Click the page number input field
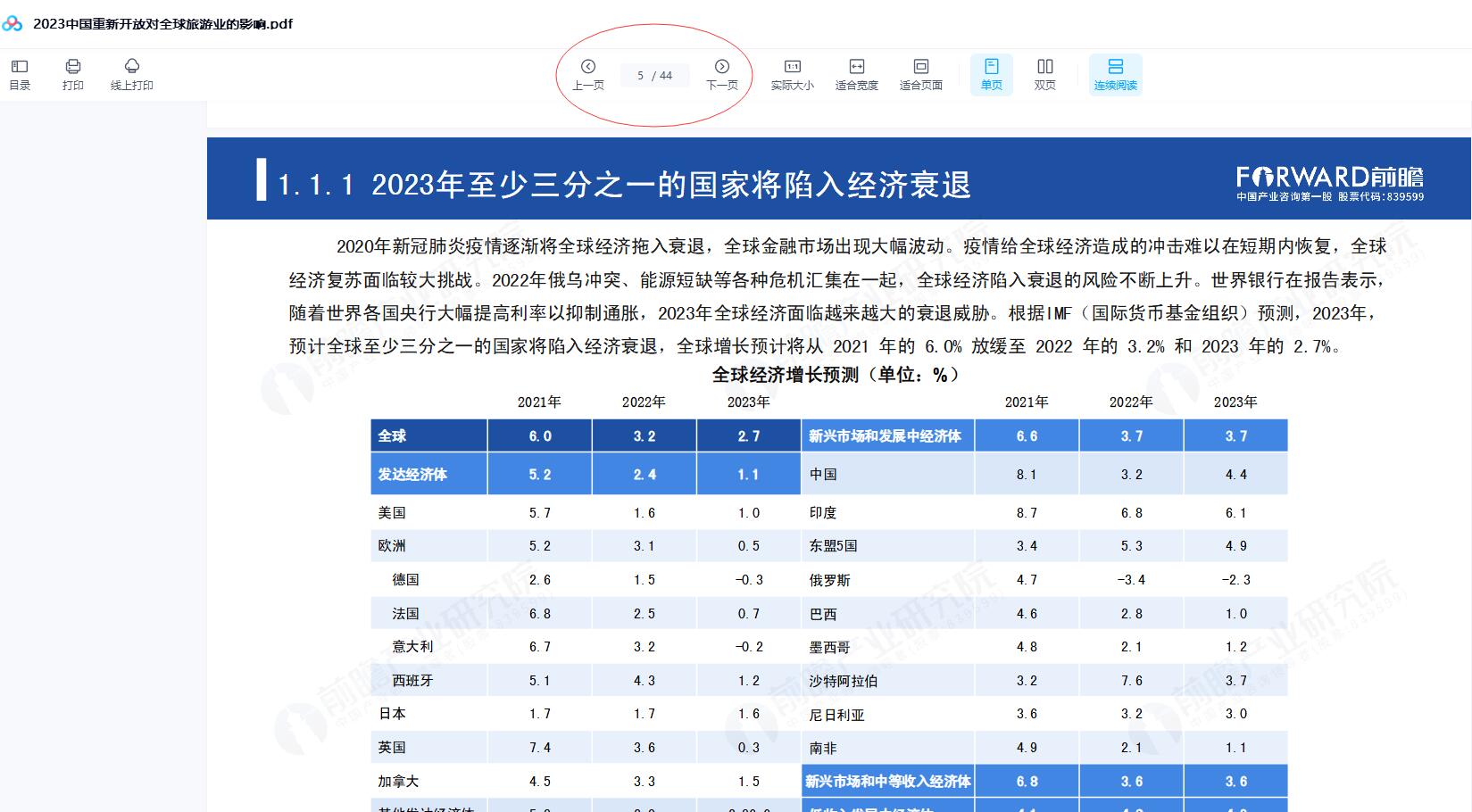The width and height of the screenshot is (1472, 812). point(654,76)
